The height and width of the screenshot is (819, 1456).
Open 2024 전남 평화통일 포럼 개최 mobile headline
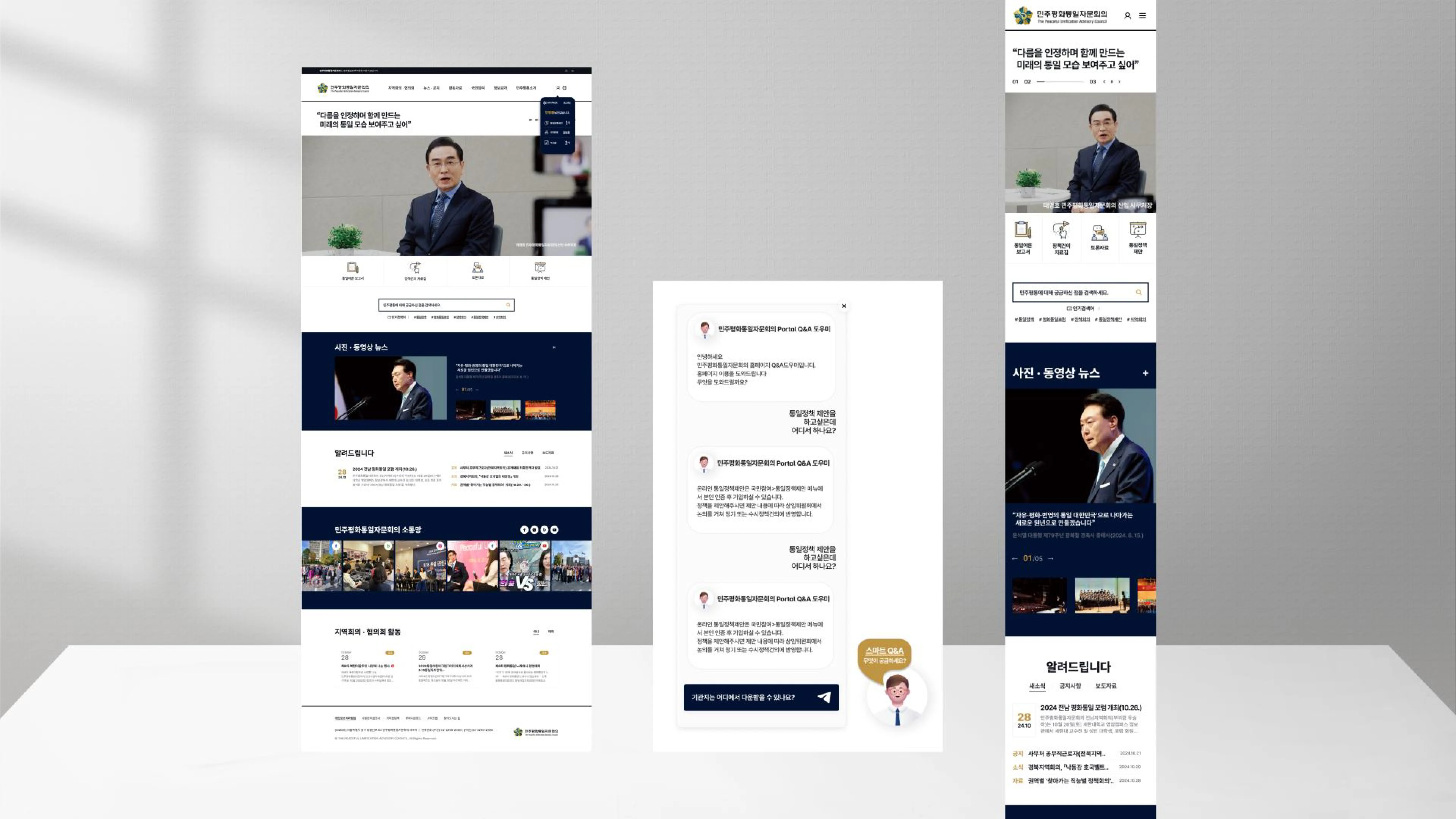tap(1091, 708)
